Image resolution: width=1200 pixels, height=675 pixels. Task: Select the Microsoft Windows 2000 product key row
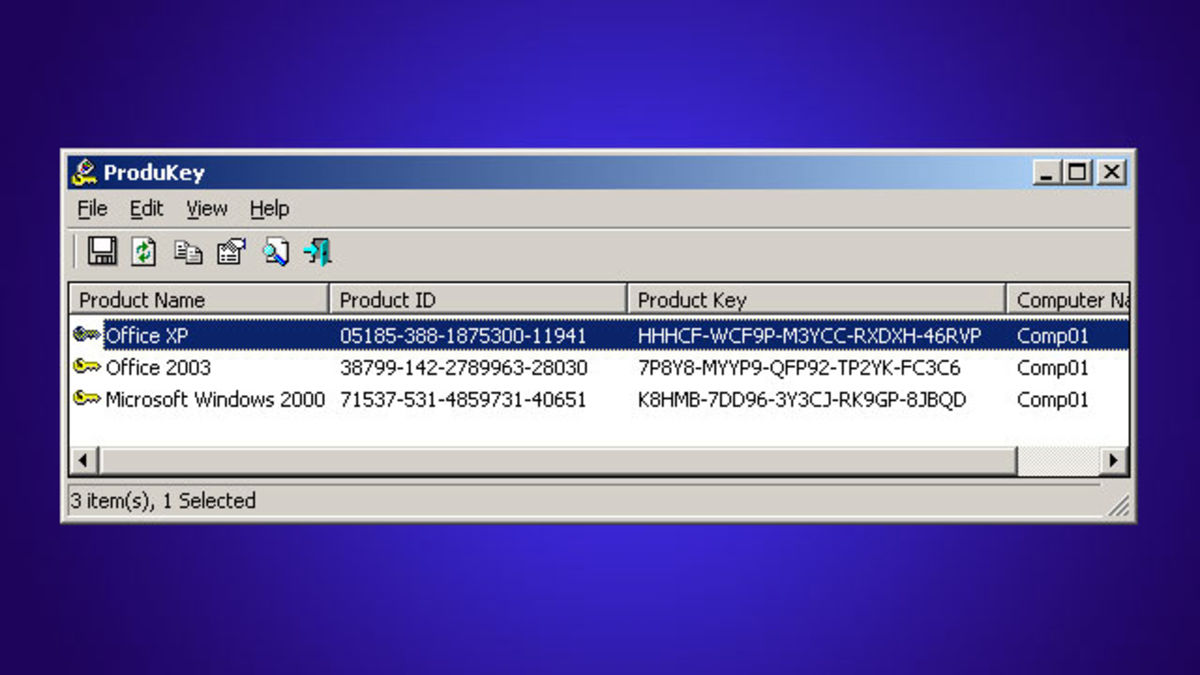coord(801,400)
